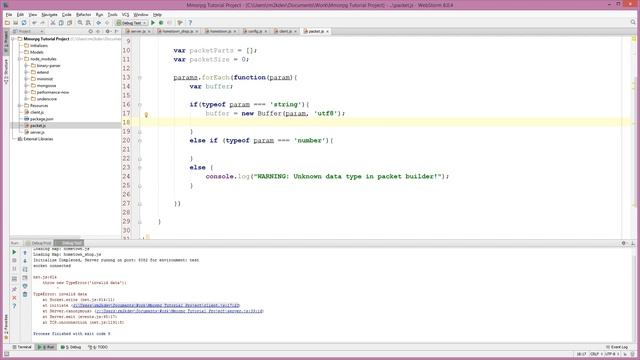The width and height of the screenshot is (640, 360).
Task: Click the Paste toolbar icon
Action: click(x=69, y=23)
